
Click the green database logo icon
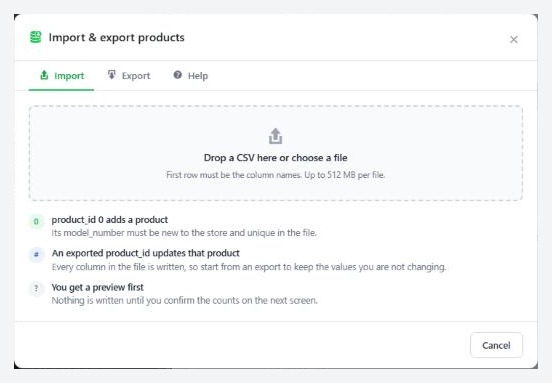coord(36,37)
